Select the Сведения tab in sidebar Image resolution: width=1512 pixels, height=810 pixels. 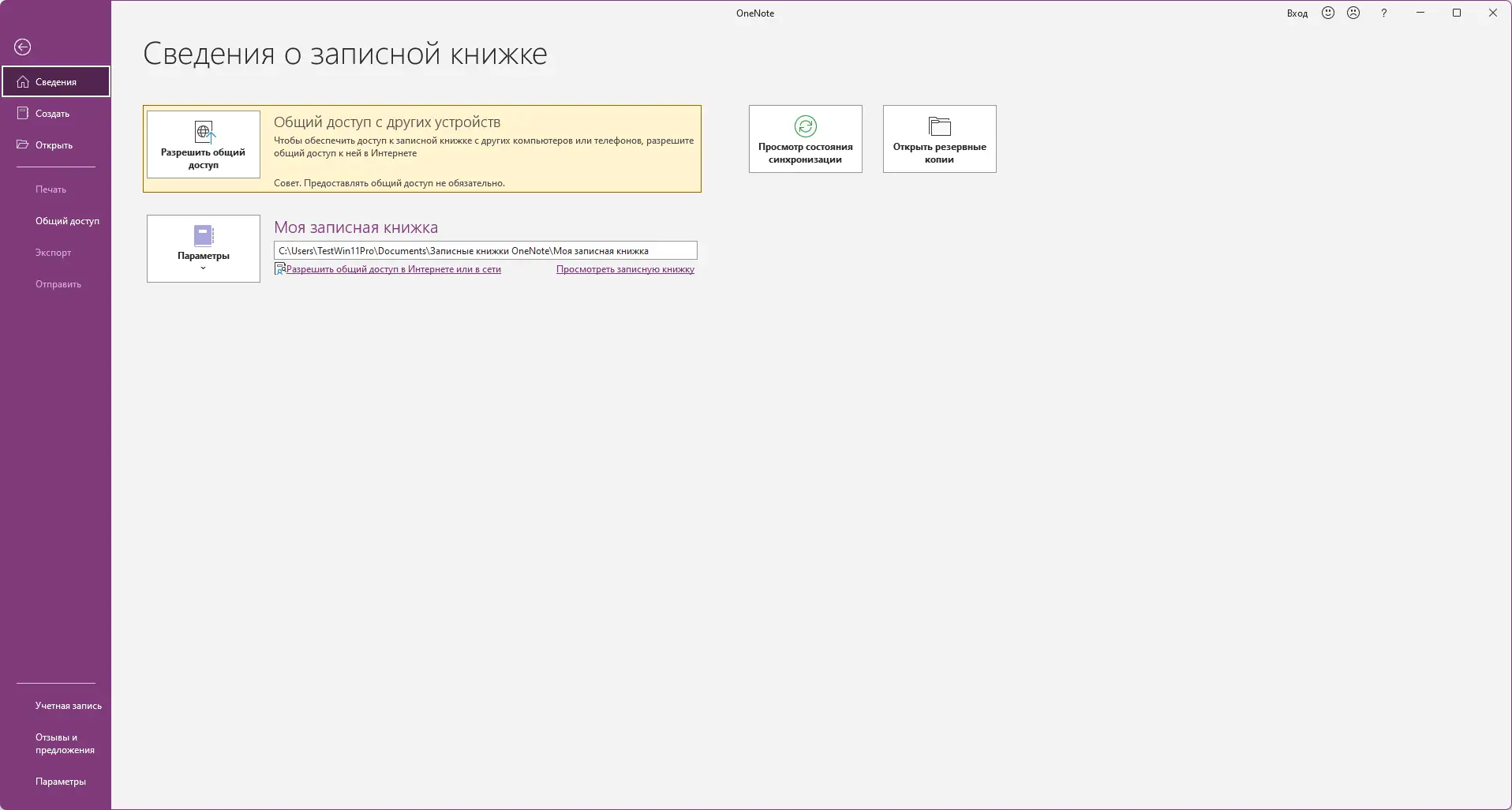click(56, 81)
